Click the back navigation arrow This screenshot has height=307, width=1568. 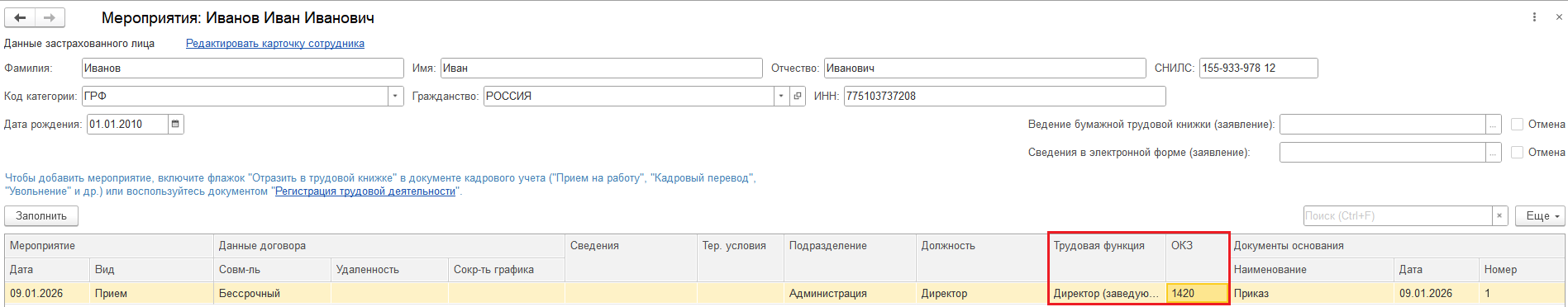point(21,17)
